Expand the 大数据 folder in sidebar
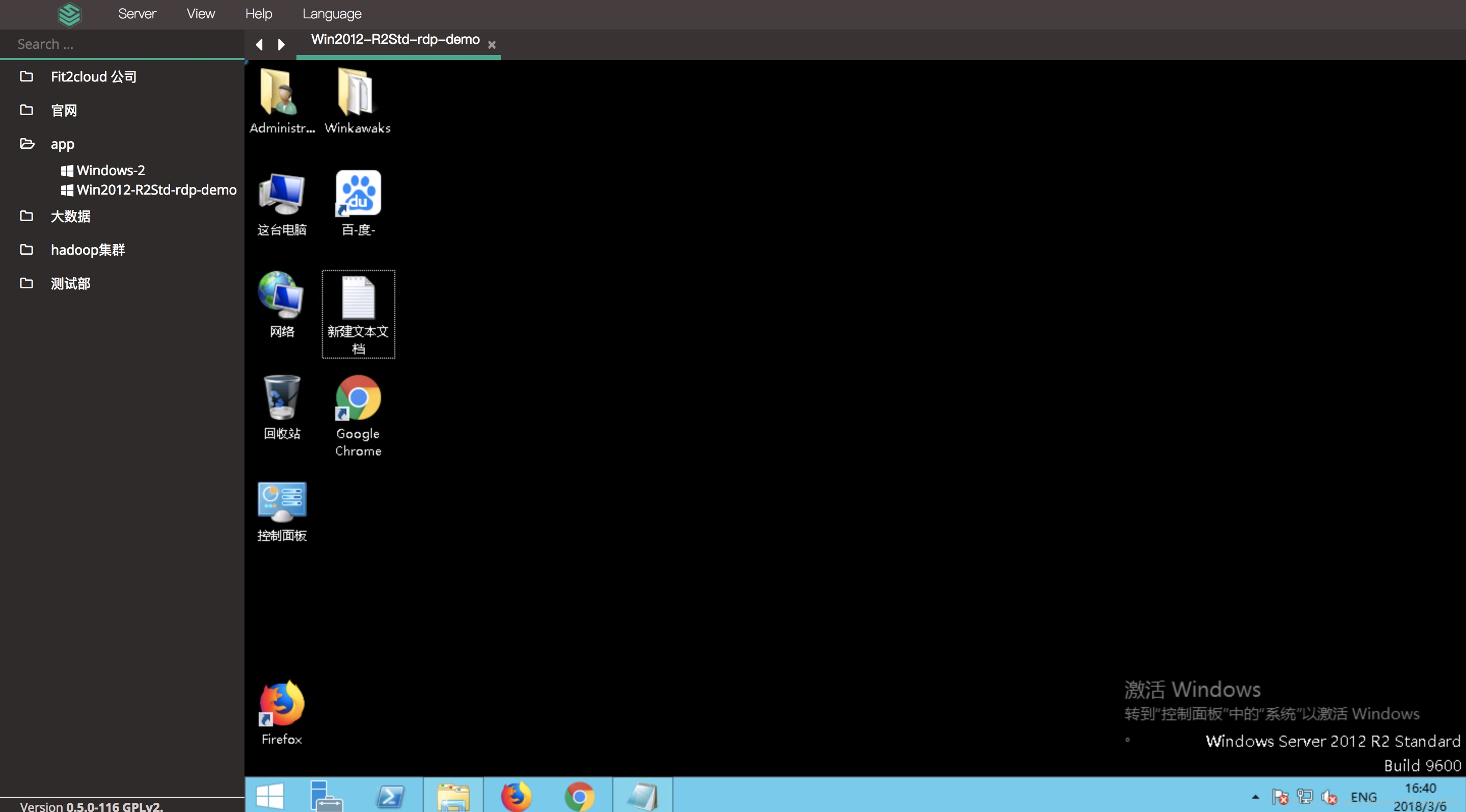Viewport: 1466px width, 812px height. coord(71,216)
